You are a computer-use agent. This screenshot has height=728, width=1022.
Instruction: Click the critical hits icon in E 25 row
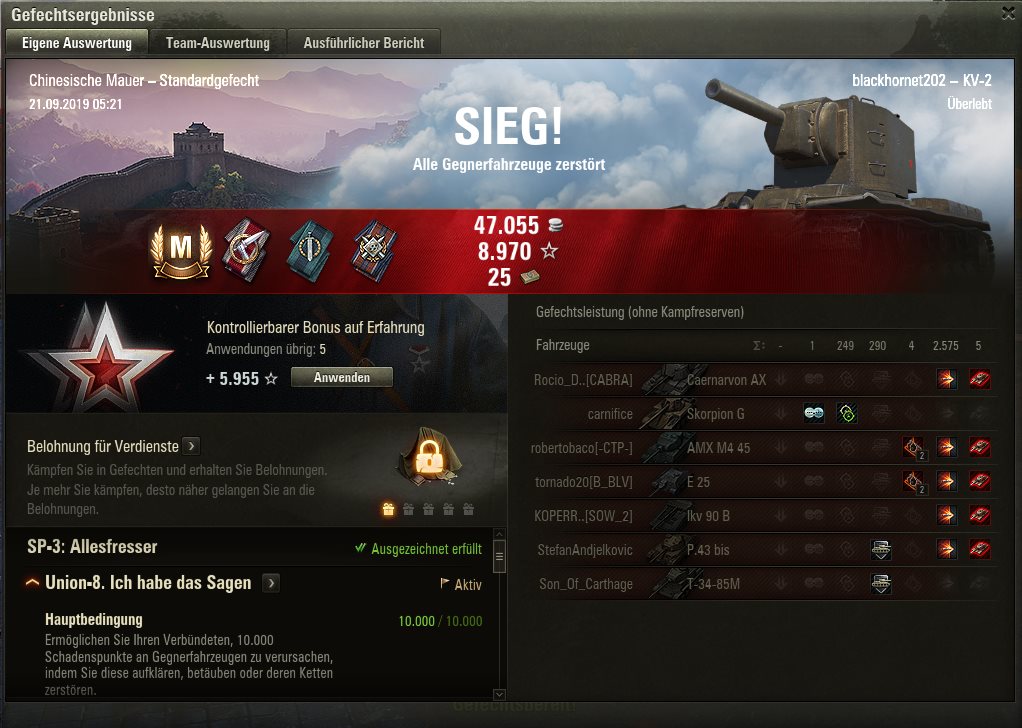[x=914, y=482]
